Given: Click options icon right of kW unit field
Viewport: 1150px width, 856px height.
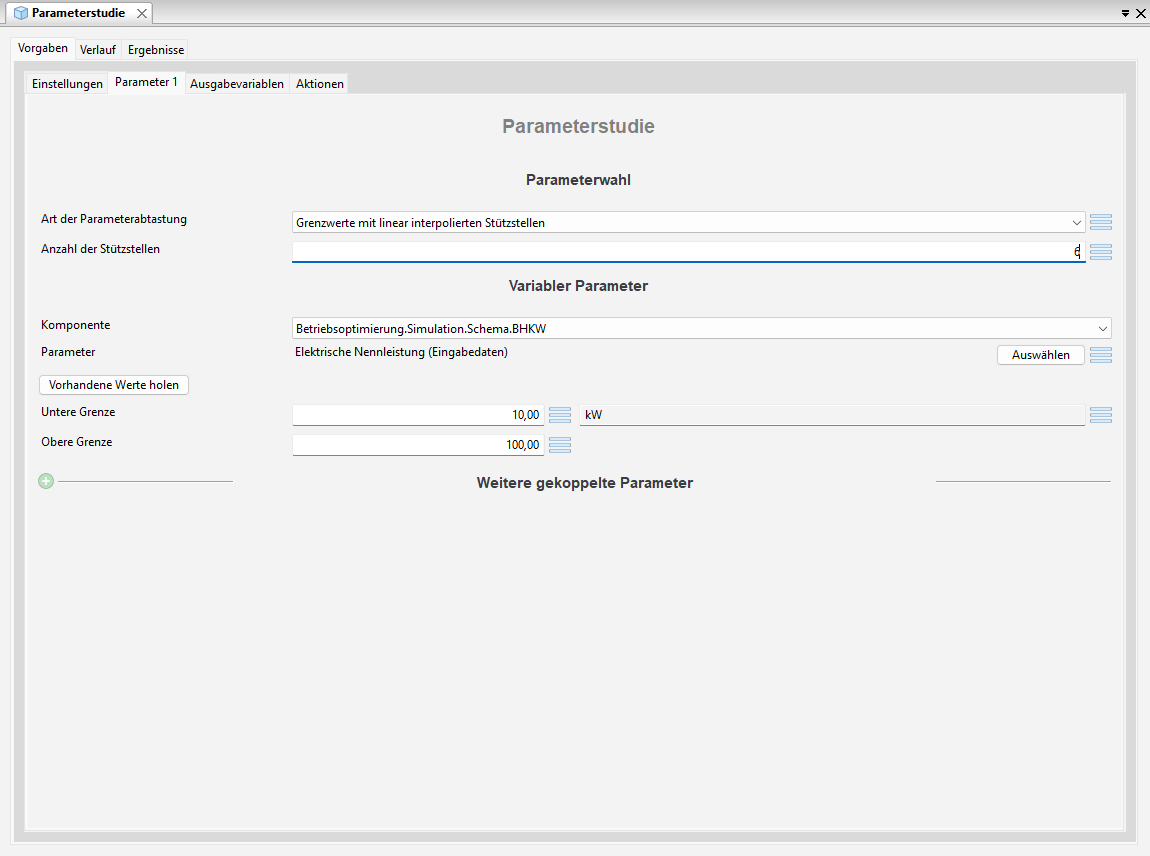Looking at the screenshot, I should click(1100, 415).
